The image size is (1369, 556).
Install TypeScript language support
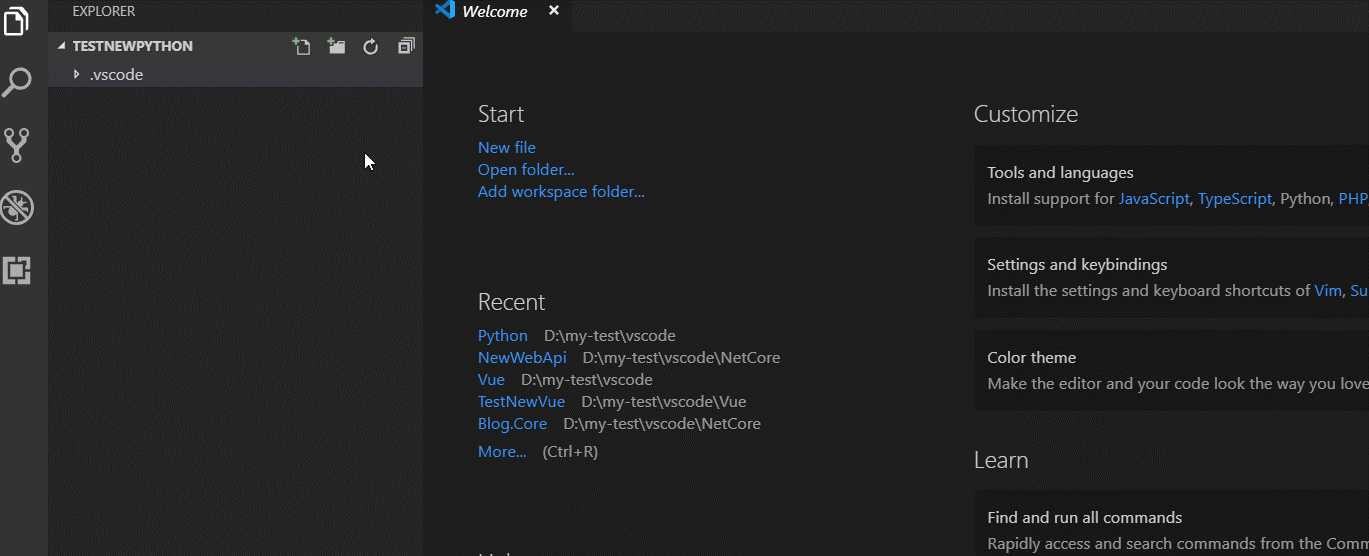point(1235,198)
